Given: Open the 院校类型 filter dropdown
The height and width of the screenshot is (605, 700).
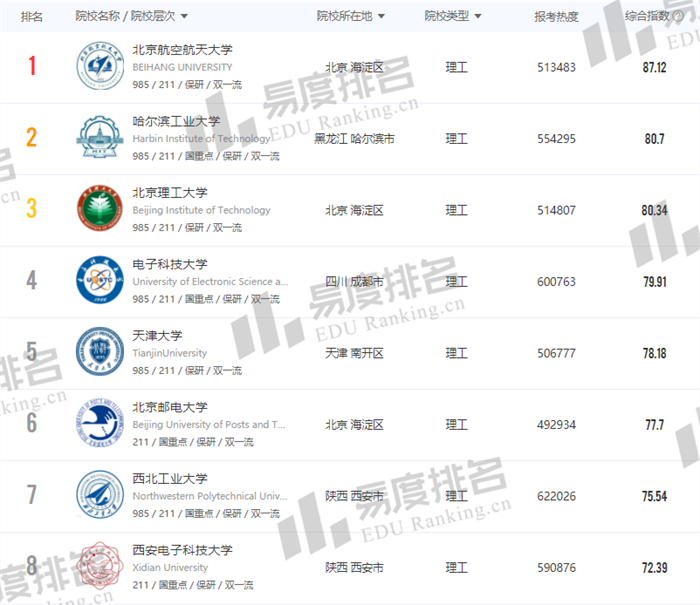Looking at the screenshot, I should tap(453, 17).
